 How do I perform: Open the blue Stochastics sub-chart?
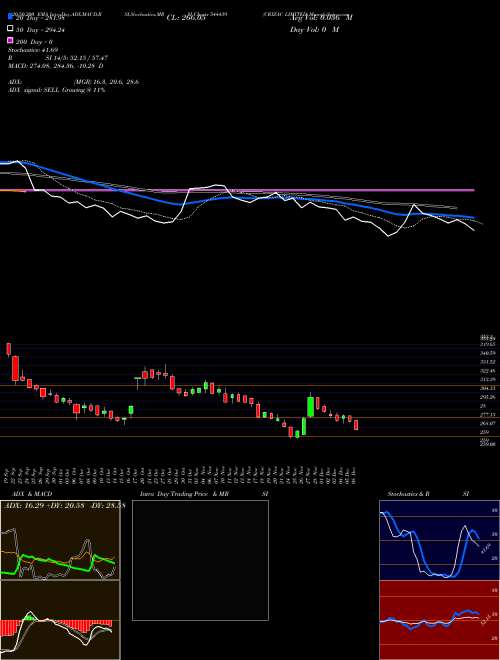(x=439, y=540)
